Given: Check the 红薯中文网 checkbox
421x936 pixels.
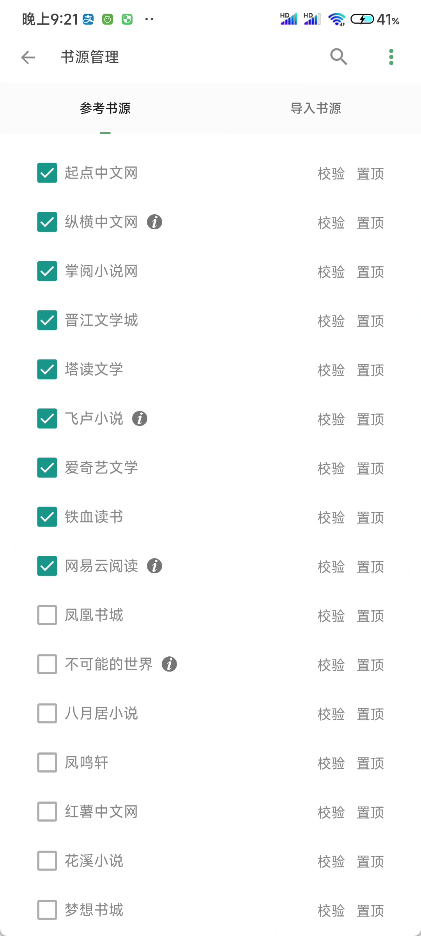Looking at the screenshot, I should (x=47, y=811).
